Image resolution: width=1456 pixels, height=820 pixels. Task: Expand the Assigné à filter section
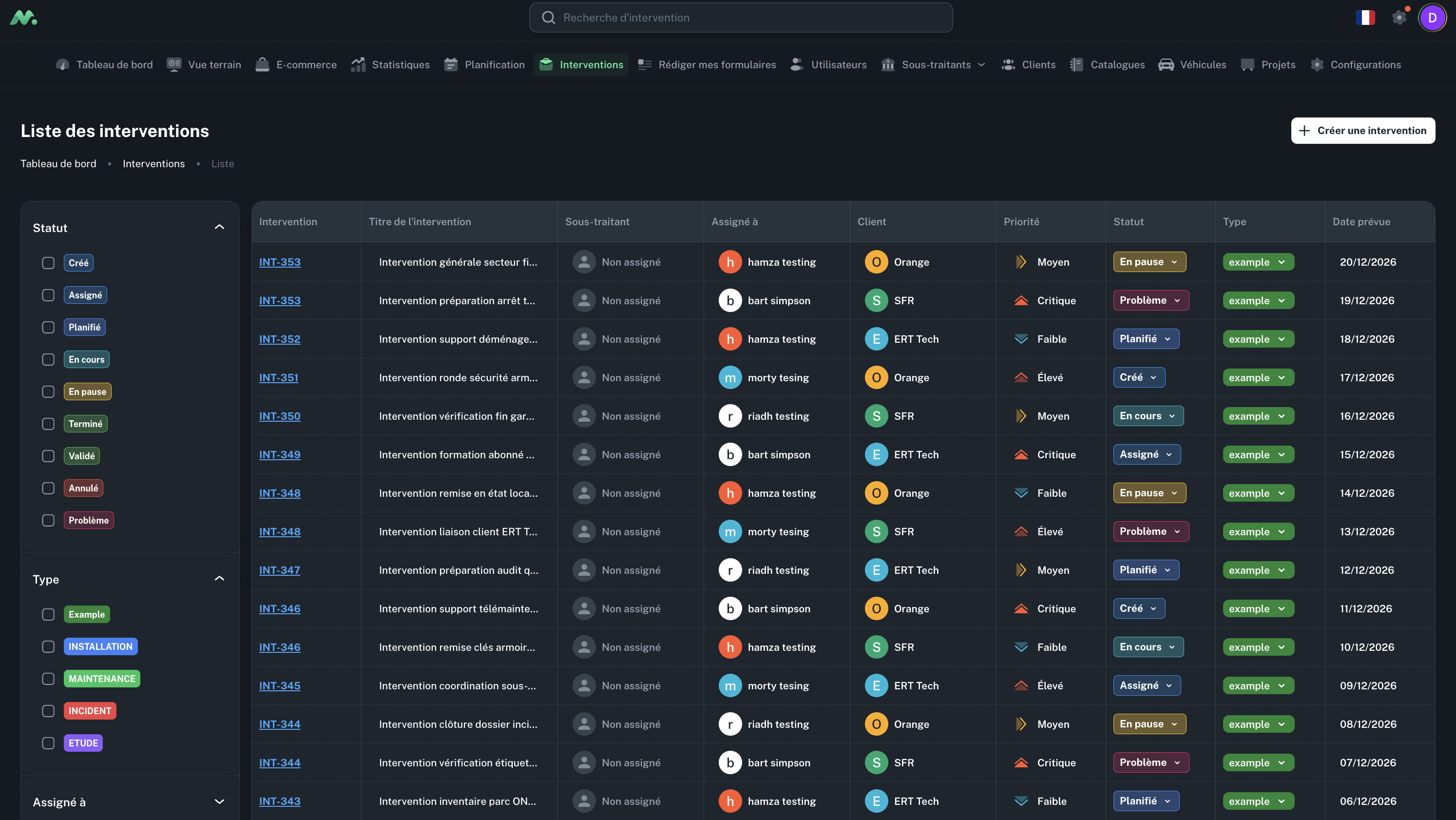[219, 801]
